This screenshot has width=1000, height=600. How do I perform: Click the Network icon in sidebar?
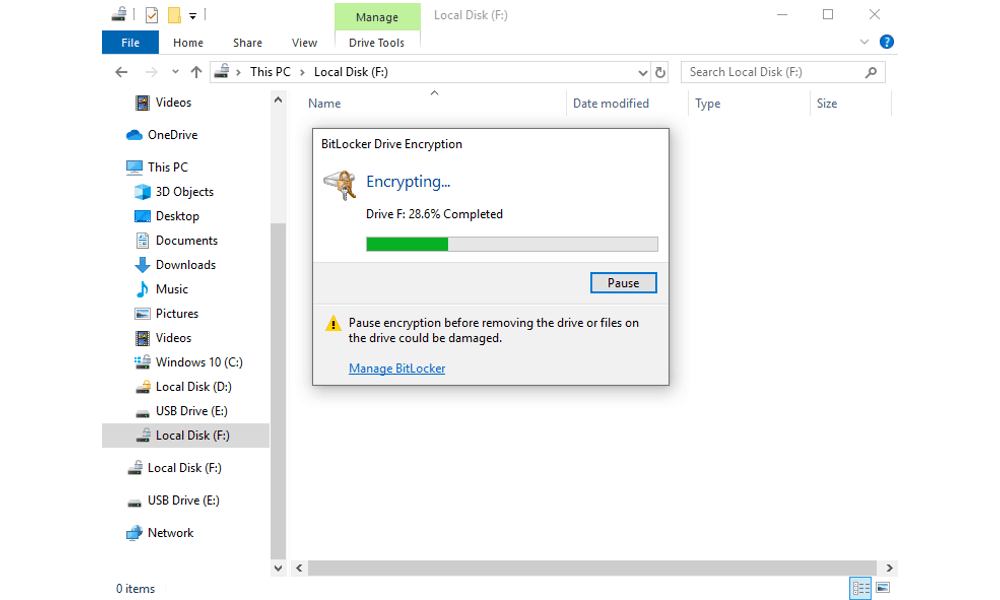pos(134,533)
